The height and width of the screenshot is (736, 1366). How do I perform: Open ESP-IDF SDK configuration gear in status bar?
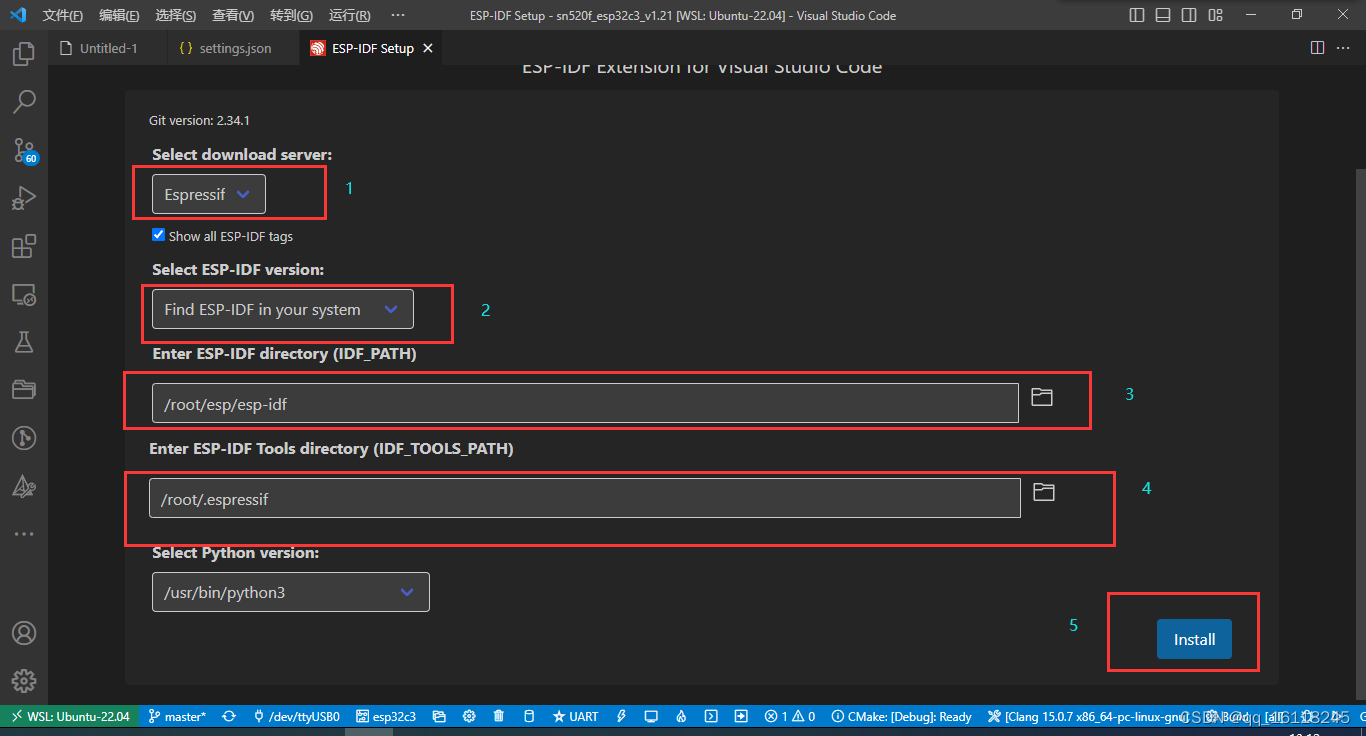tap(469, 716)
